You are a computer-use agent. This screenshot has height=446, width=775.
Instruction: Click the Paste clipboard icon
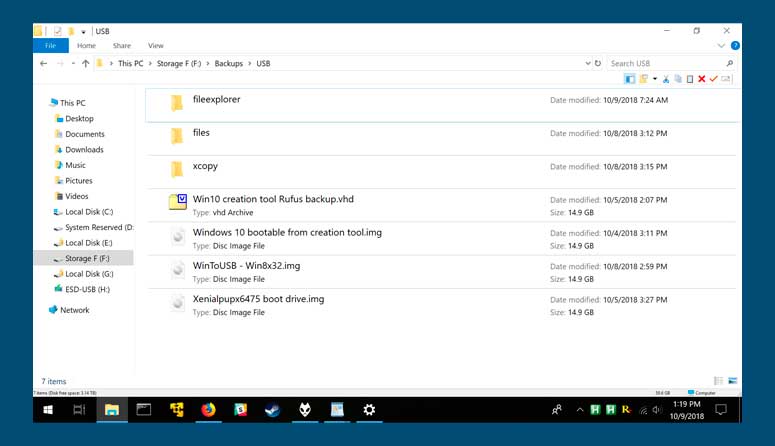click(689, 79)
